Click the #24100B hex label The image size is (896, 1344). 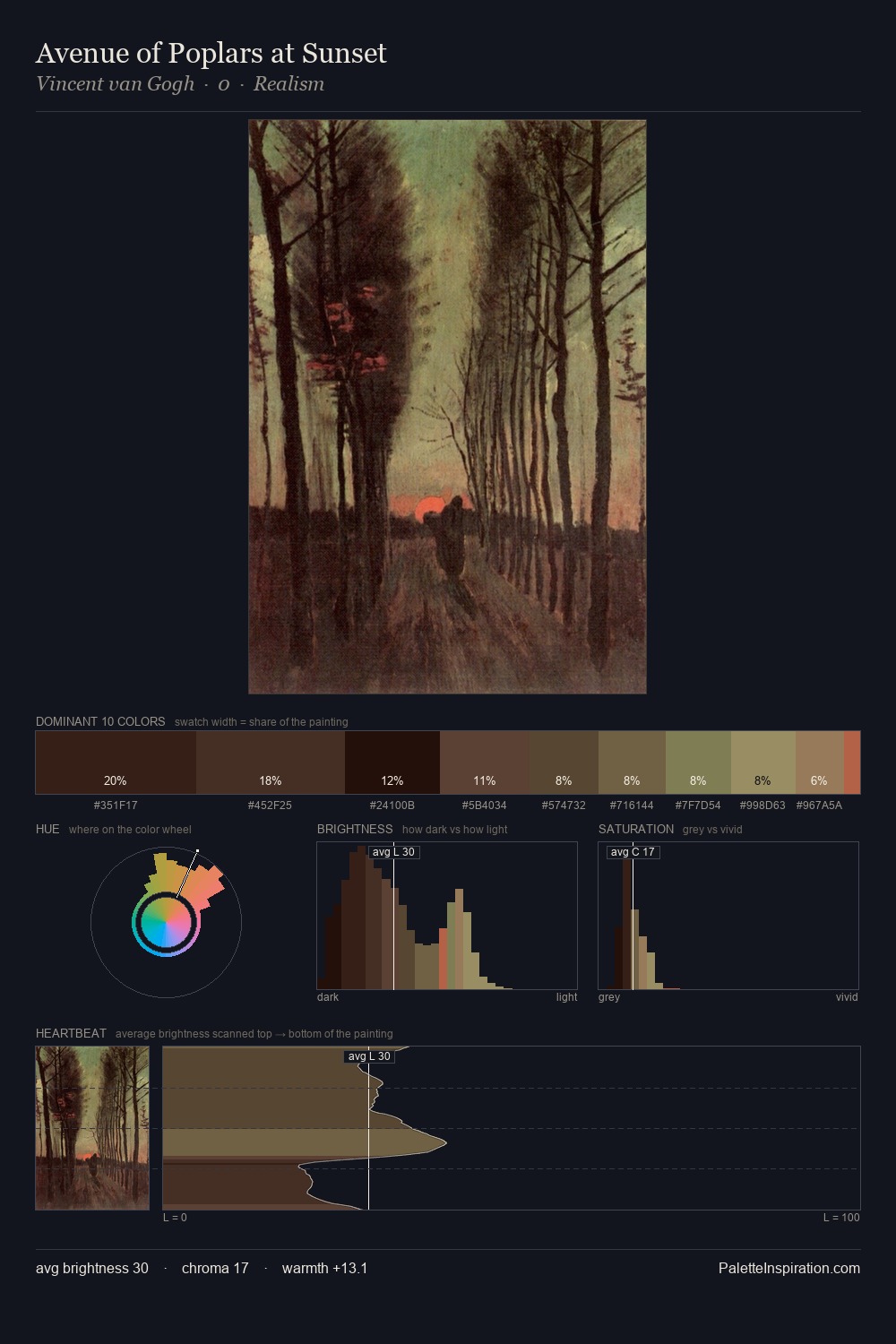click(392, 806)
